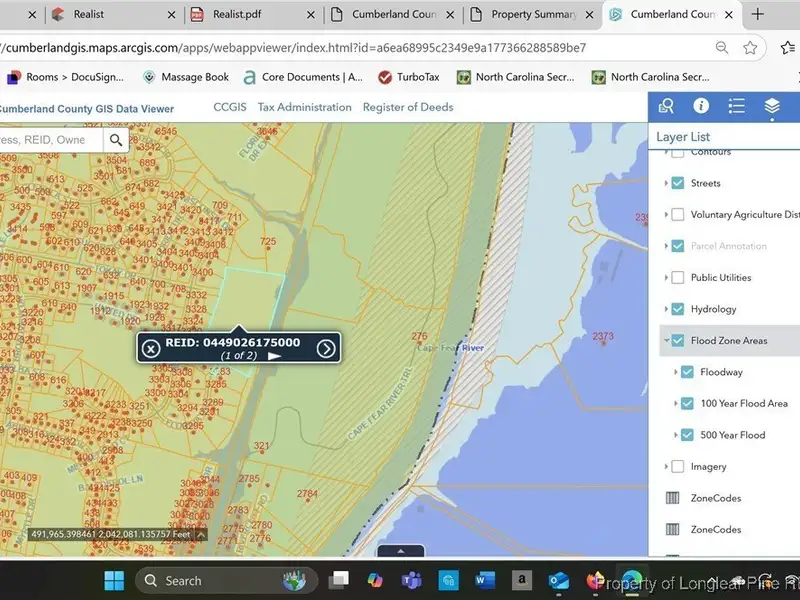
Task: Enable the Public Utilities layer checkbox
Action: pyautogui.click(x=678, y=277)
